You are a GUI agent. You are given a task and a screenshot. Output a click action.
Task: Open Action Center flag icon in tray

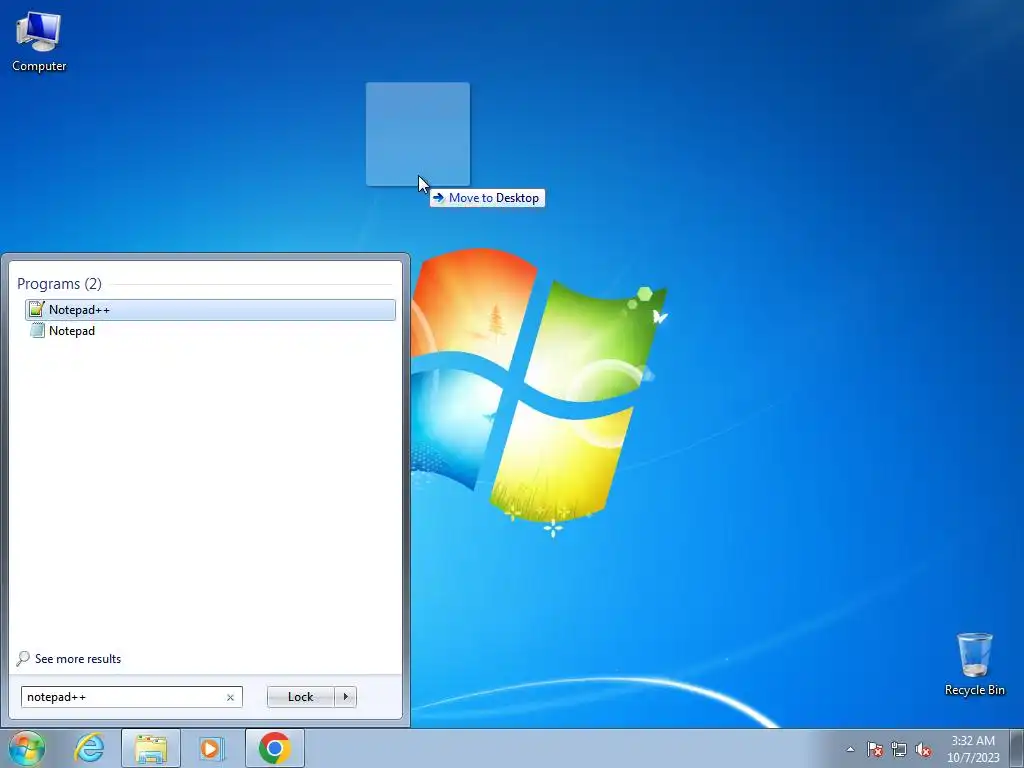(875, 749)
